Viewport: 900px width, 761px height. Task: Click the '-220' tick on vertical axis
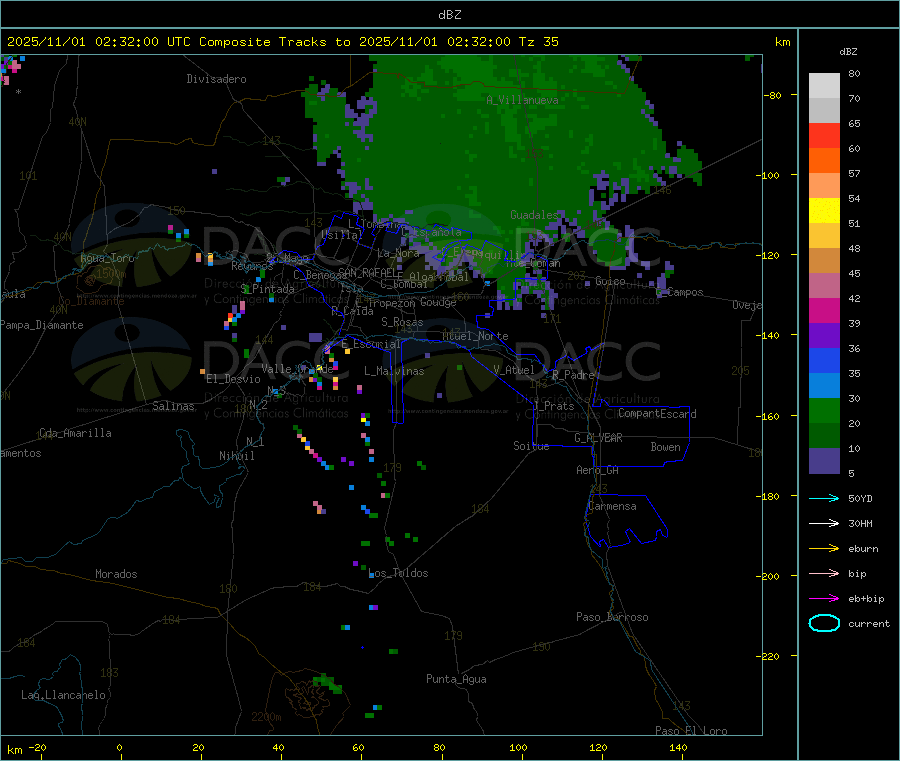click(x=770, y=656)
